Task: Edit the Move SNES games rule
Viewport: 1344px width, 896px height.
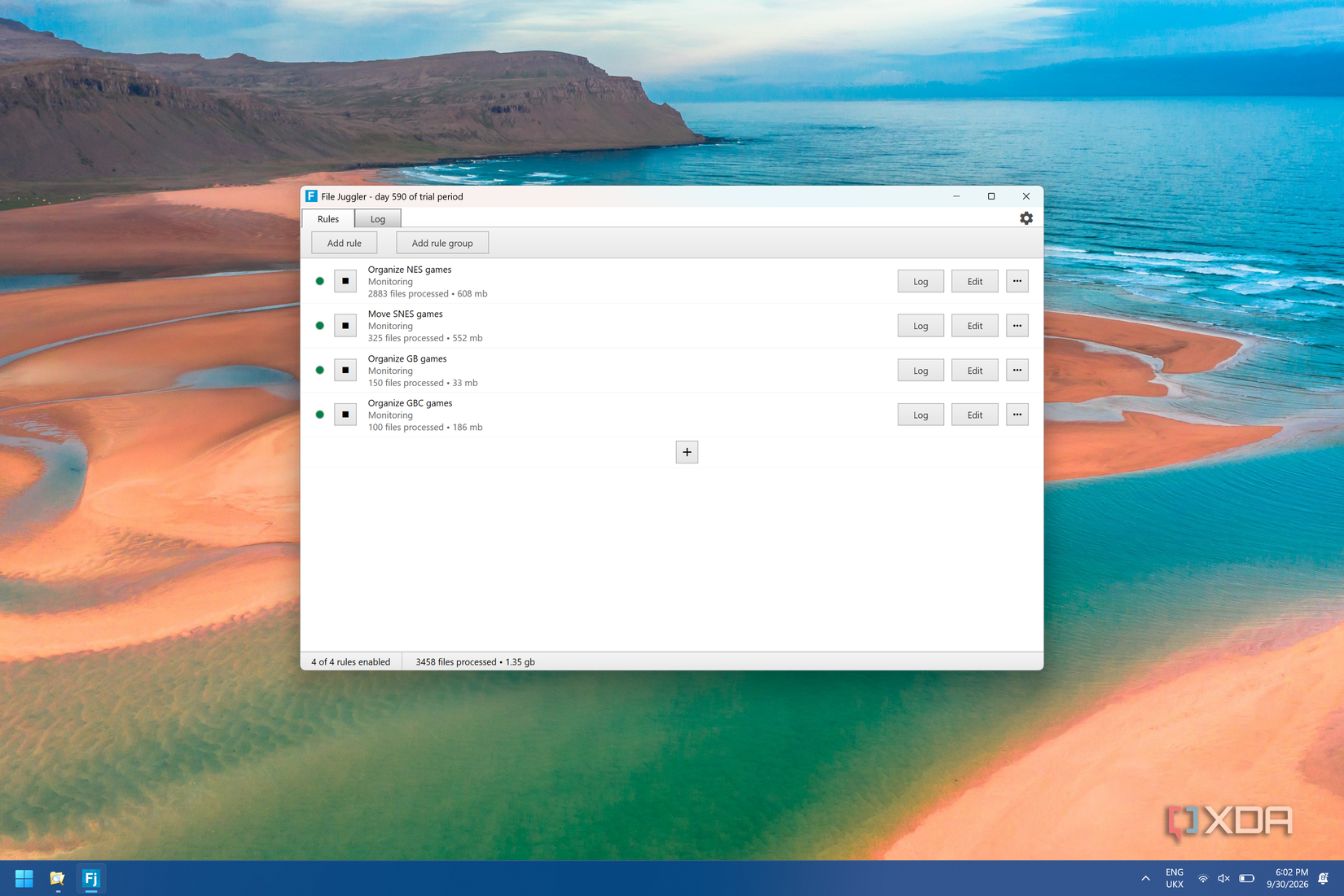Action: (x=975, y=326)
